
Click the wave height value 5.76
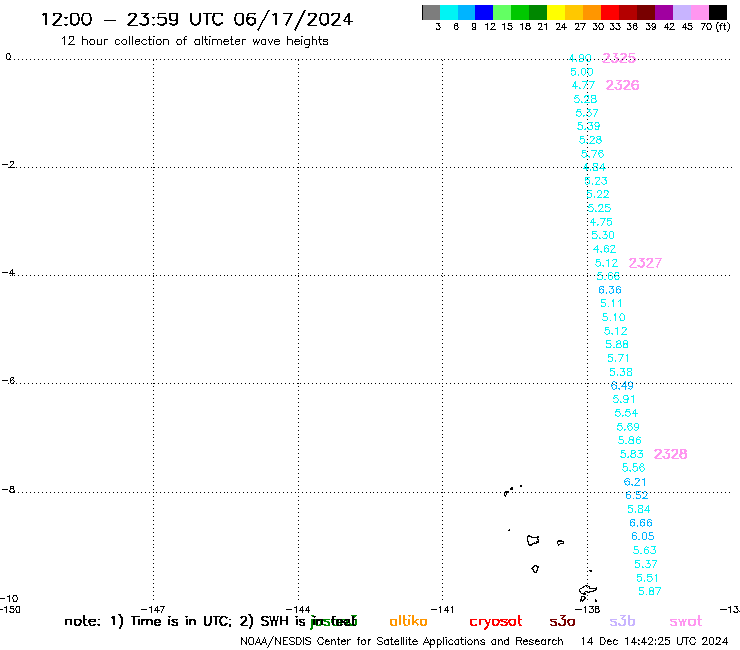[x=592, y=154]
